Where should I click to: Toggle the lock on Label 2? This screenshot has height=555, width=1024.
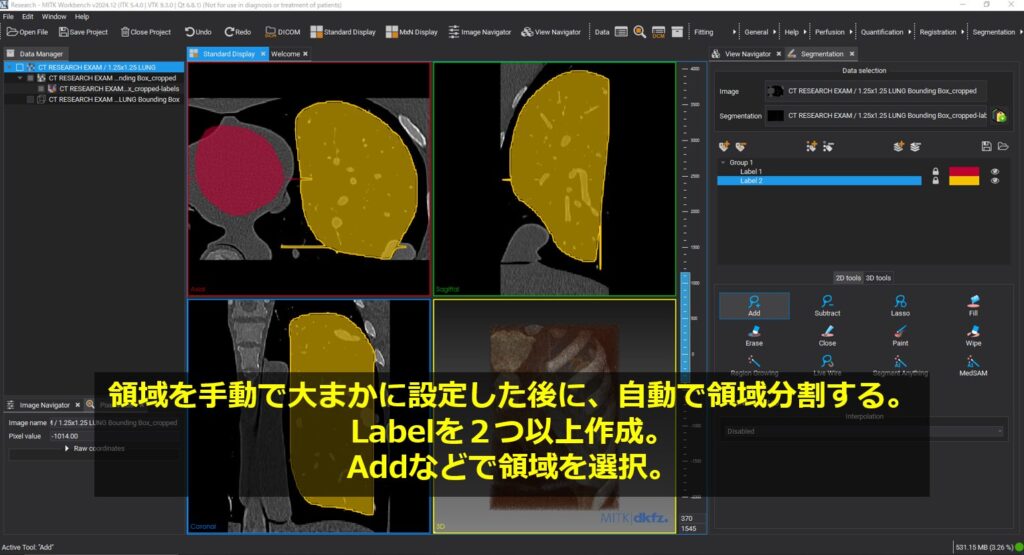[x=935, y=181]
